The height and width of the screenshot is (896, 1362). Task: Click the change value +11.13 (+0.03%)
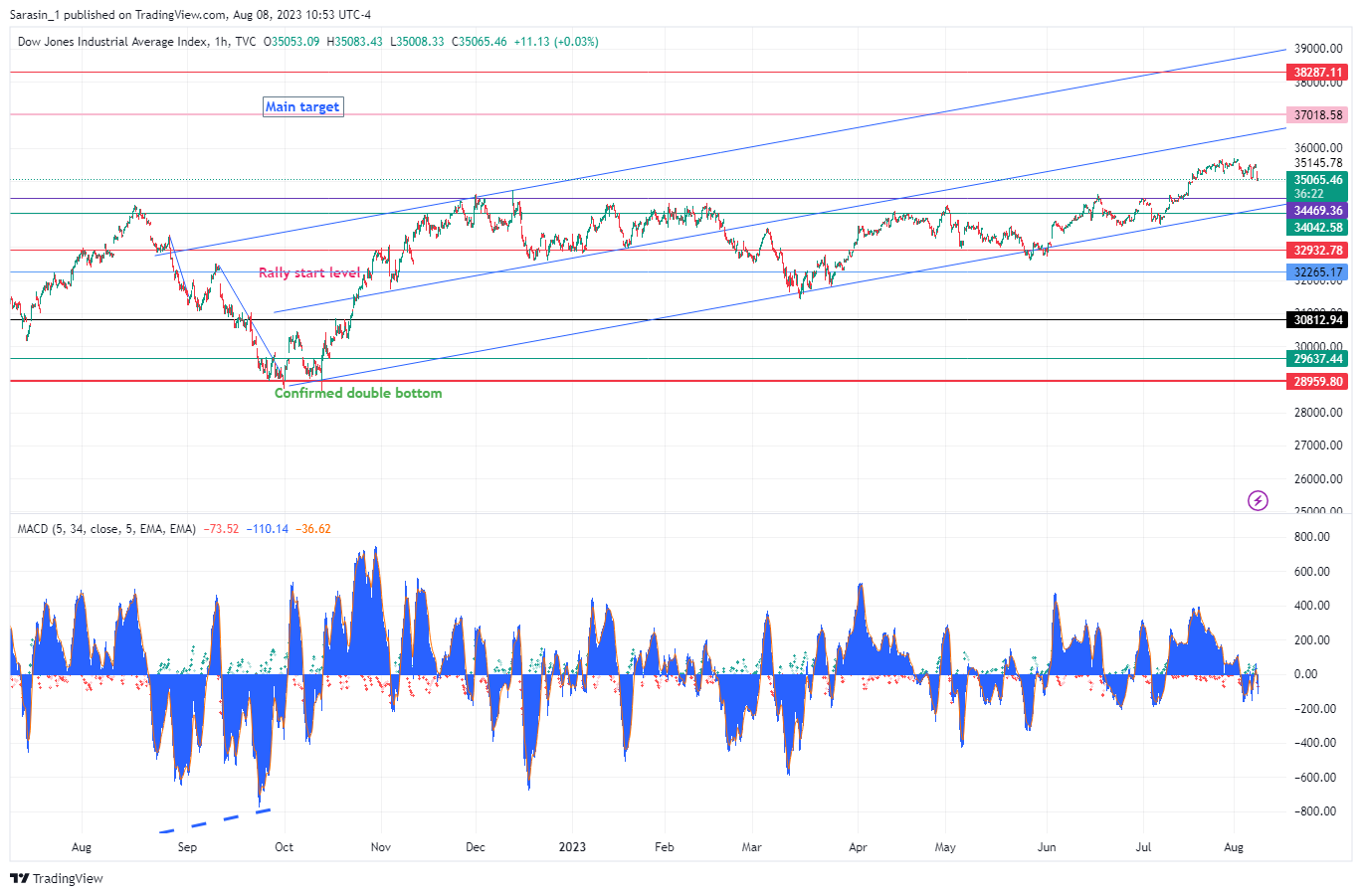[556, 42]
